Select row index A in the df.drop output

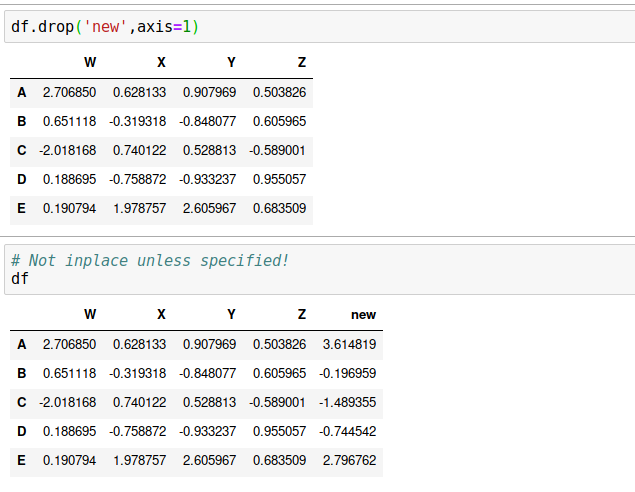[x=22, y=92]
